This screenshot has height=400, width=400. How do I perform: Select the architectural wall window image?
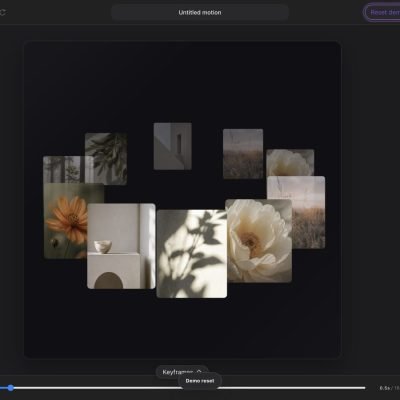coord(173,146)
